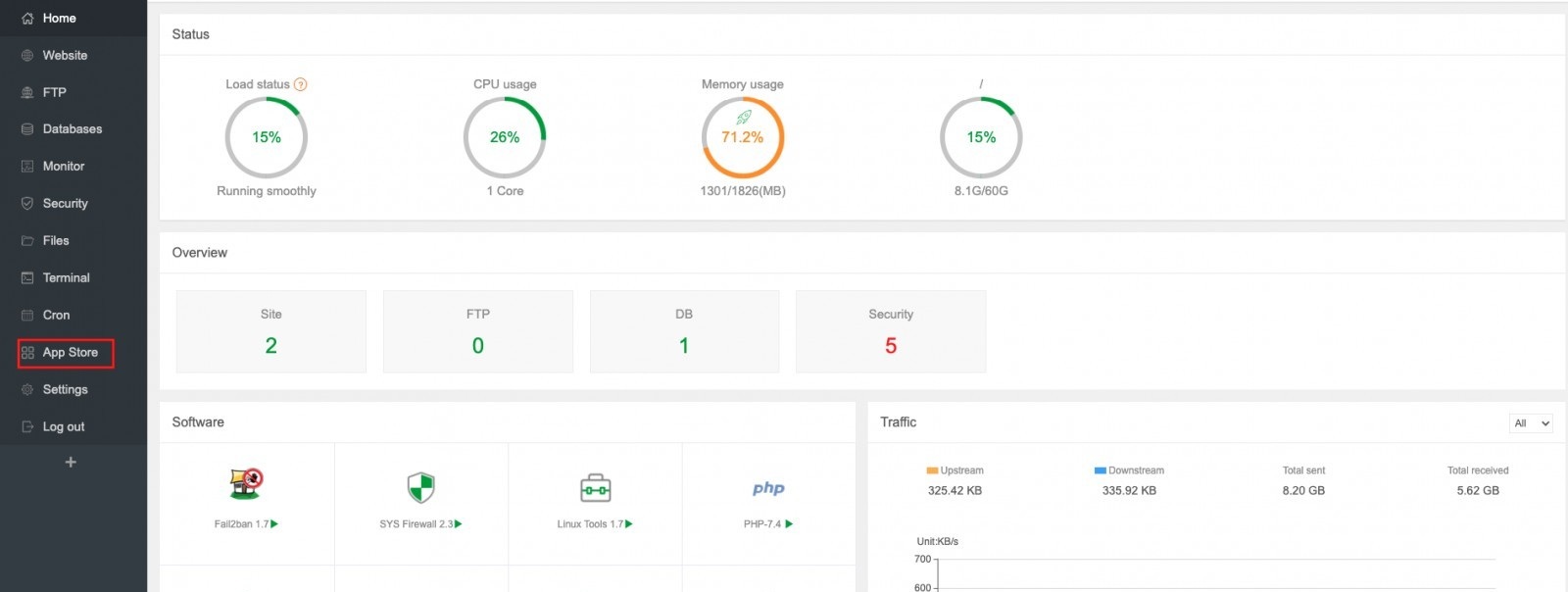
Task: Click the CPU usage 26% gauge
Action: 505,137
